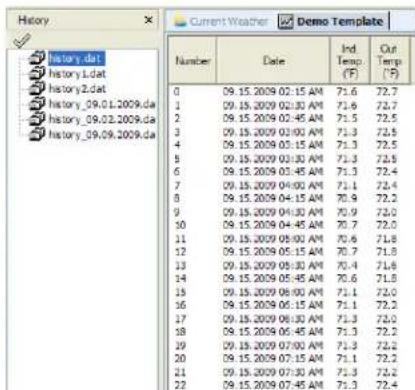Screen dimensions: 415x390
Task: Close the History panel
Action: tap(149, 20)
